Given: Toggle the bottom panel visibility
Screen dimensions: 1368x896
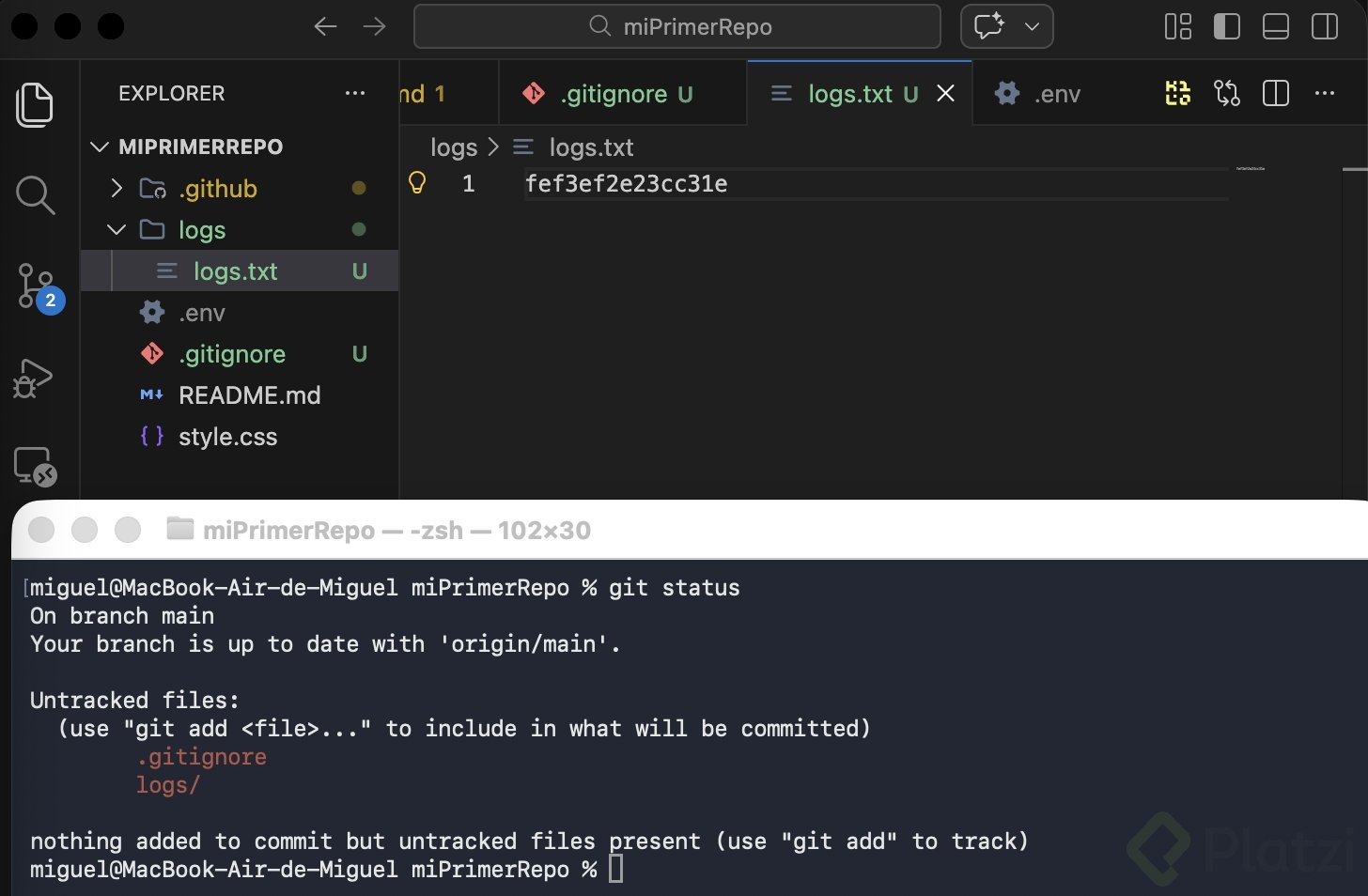Looking at the screenshot, I should [1276, 26].
